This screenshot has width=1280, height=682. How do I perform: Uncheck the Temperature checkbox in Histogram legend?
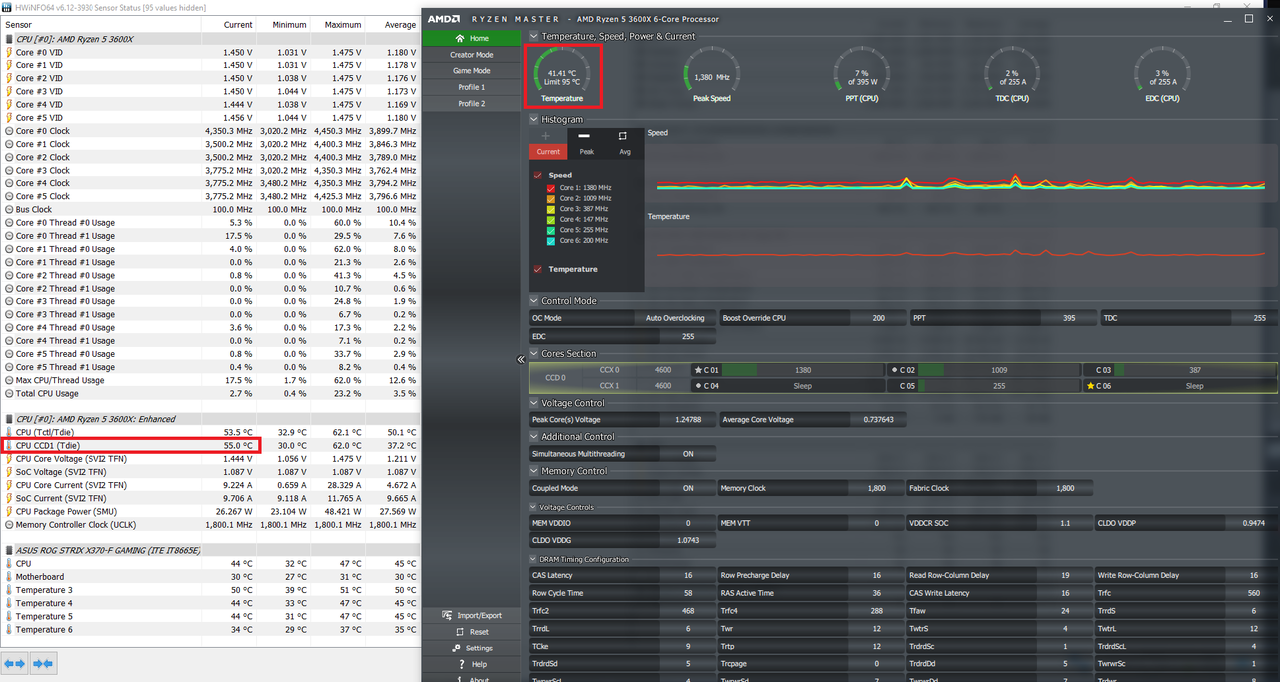pos(538,269)
